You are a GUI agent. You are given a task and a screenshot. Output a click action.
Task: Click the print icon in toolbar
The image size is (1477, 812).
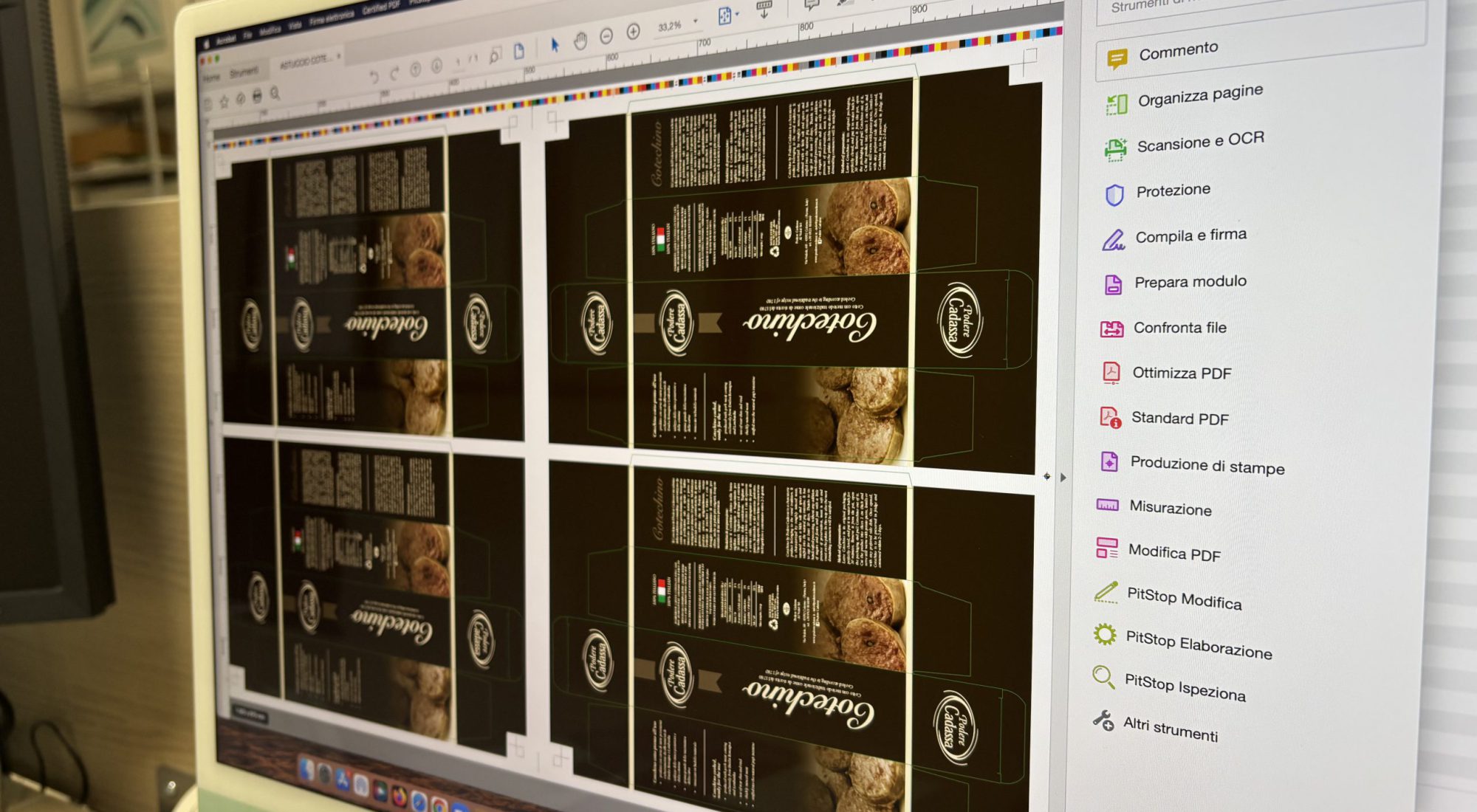pyautogui.click(x=257, y=96)
